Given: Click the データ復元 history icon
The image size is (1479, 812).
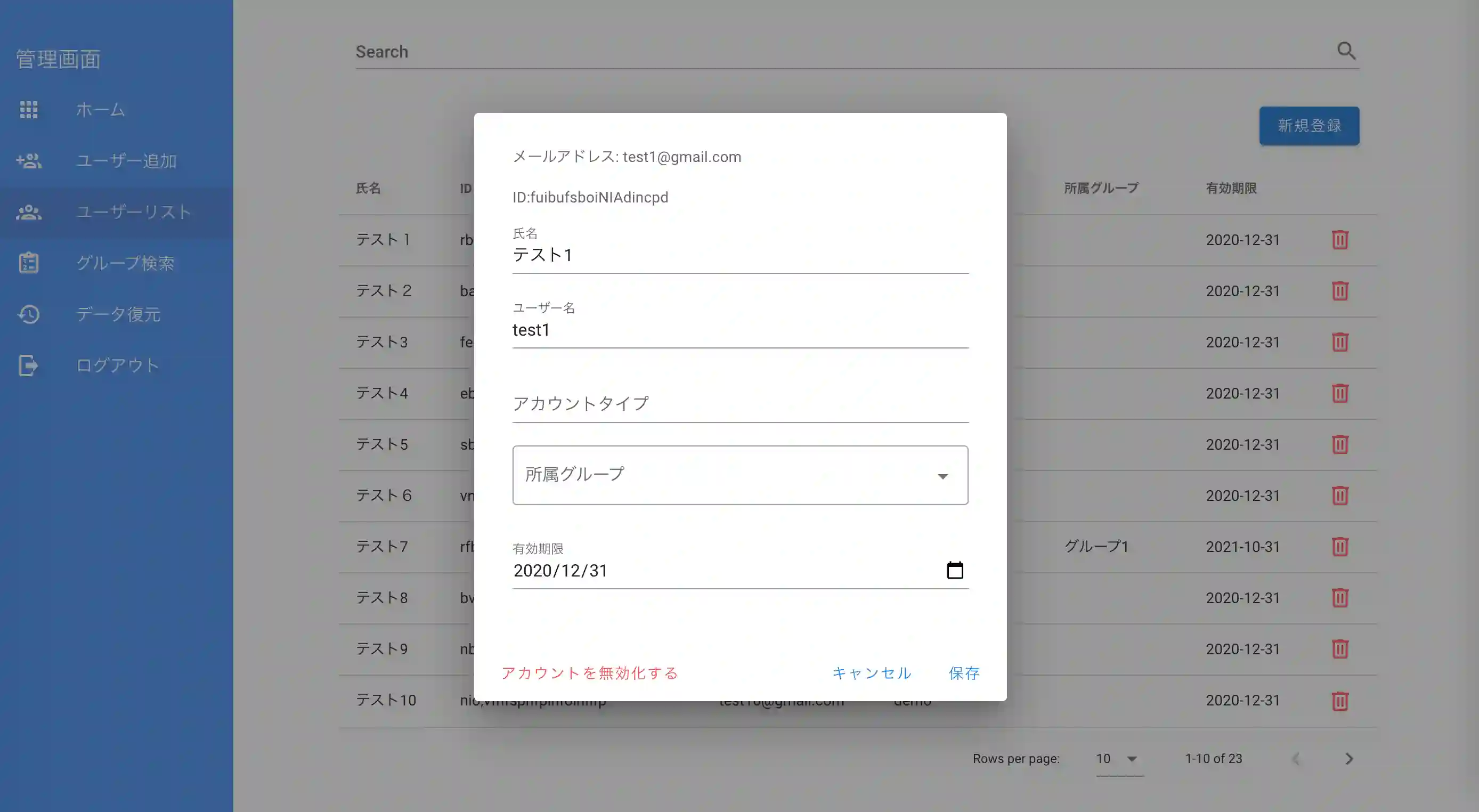Looking at the screenshot, I should (29, 314).
